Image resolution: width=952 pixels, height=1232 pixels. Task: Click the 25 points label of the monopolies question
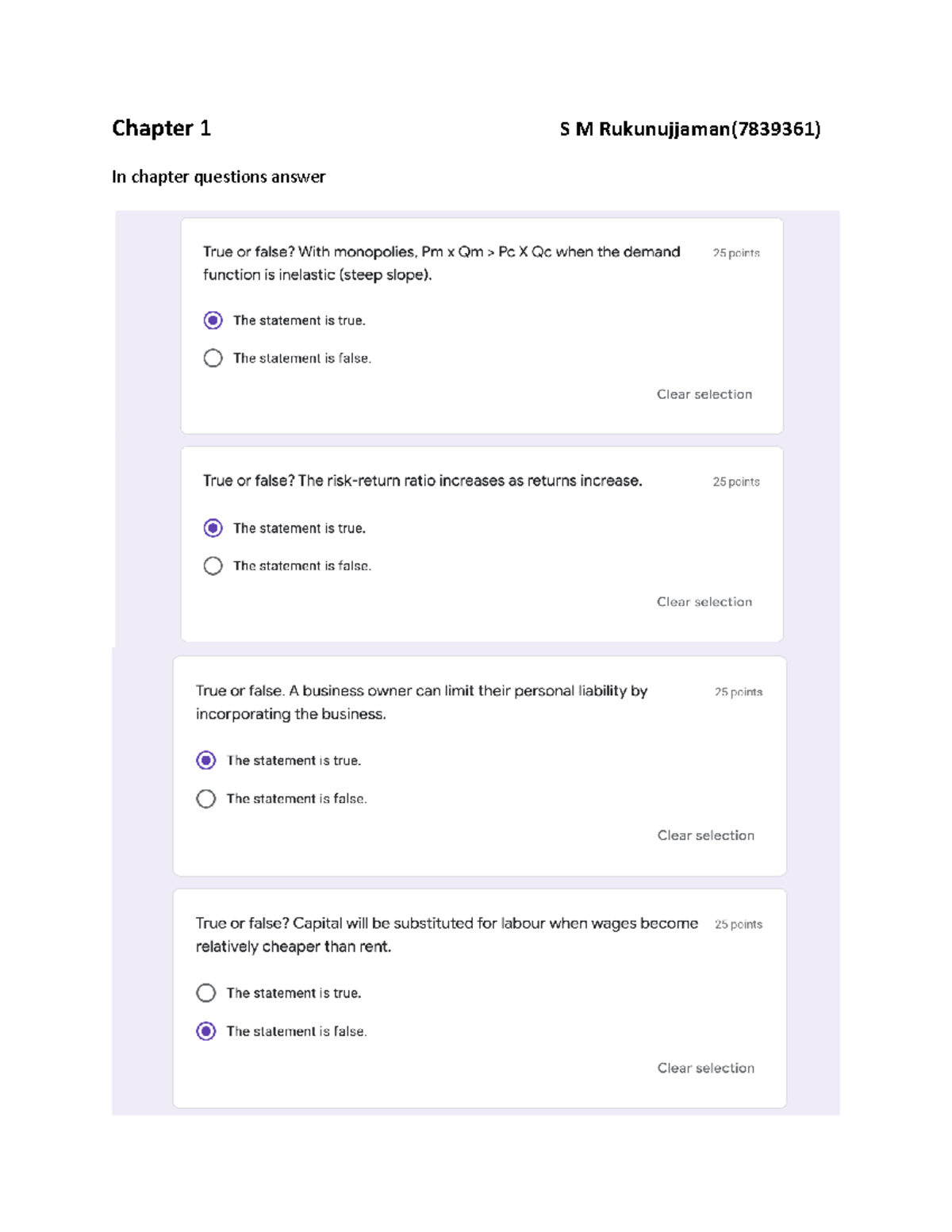[735, 253]
